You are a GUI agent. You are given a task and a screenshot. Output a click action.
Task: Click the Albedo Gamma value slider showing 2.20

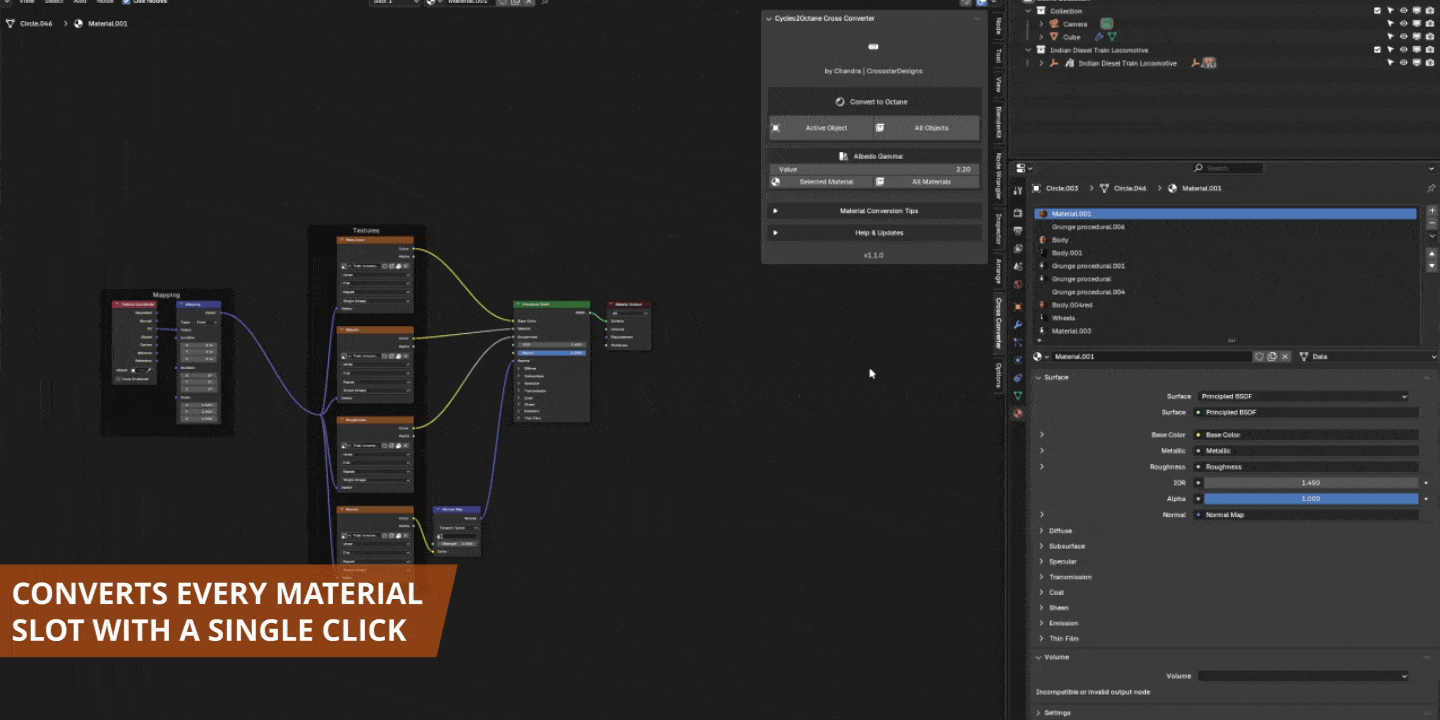point(875,168)
